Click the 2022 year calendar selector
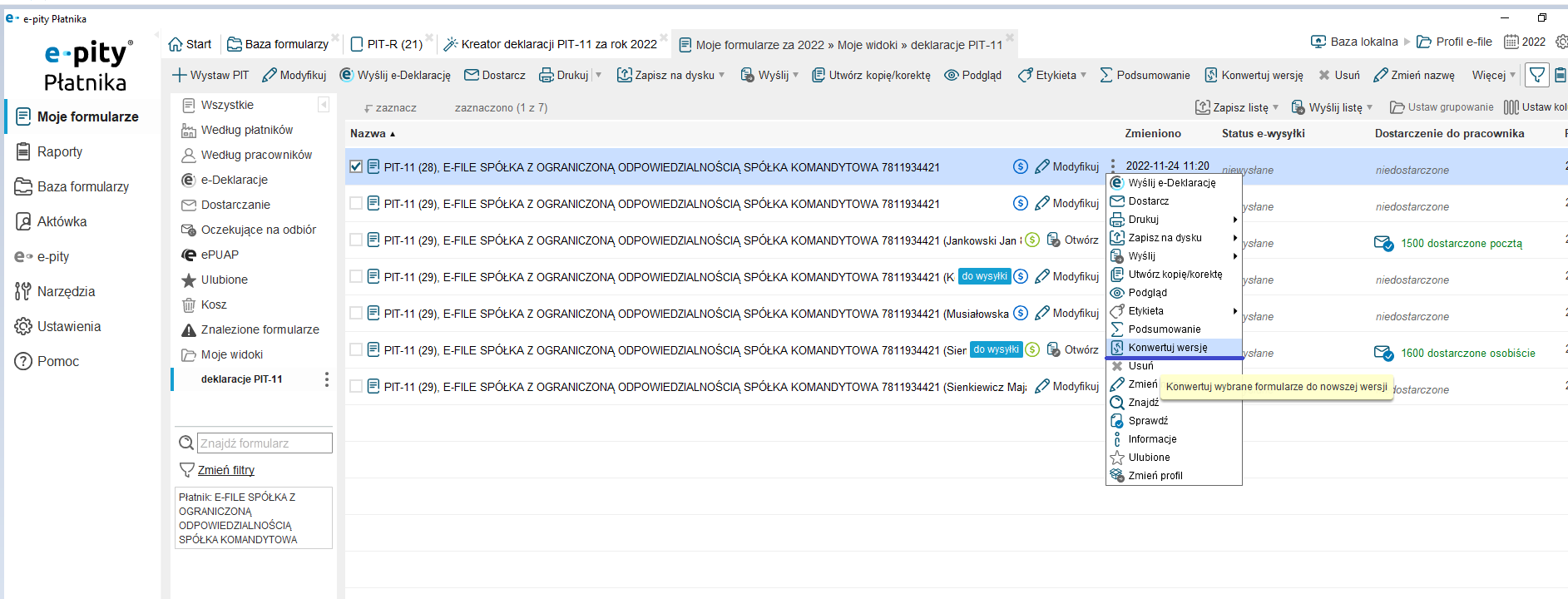 click(1525, 42)
